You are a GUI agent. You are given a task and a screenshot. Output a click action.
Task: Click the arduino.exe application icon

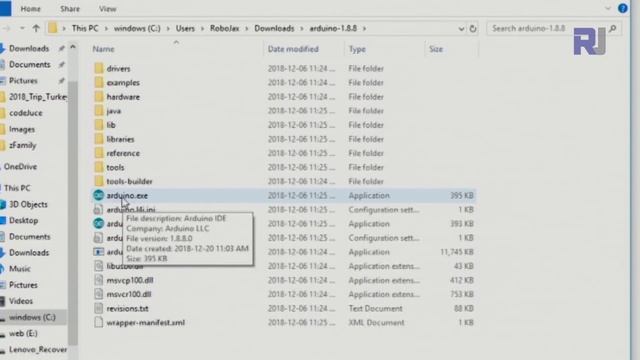click(x=98, y=196)
